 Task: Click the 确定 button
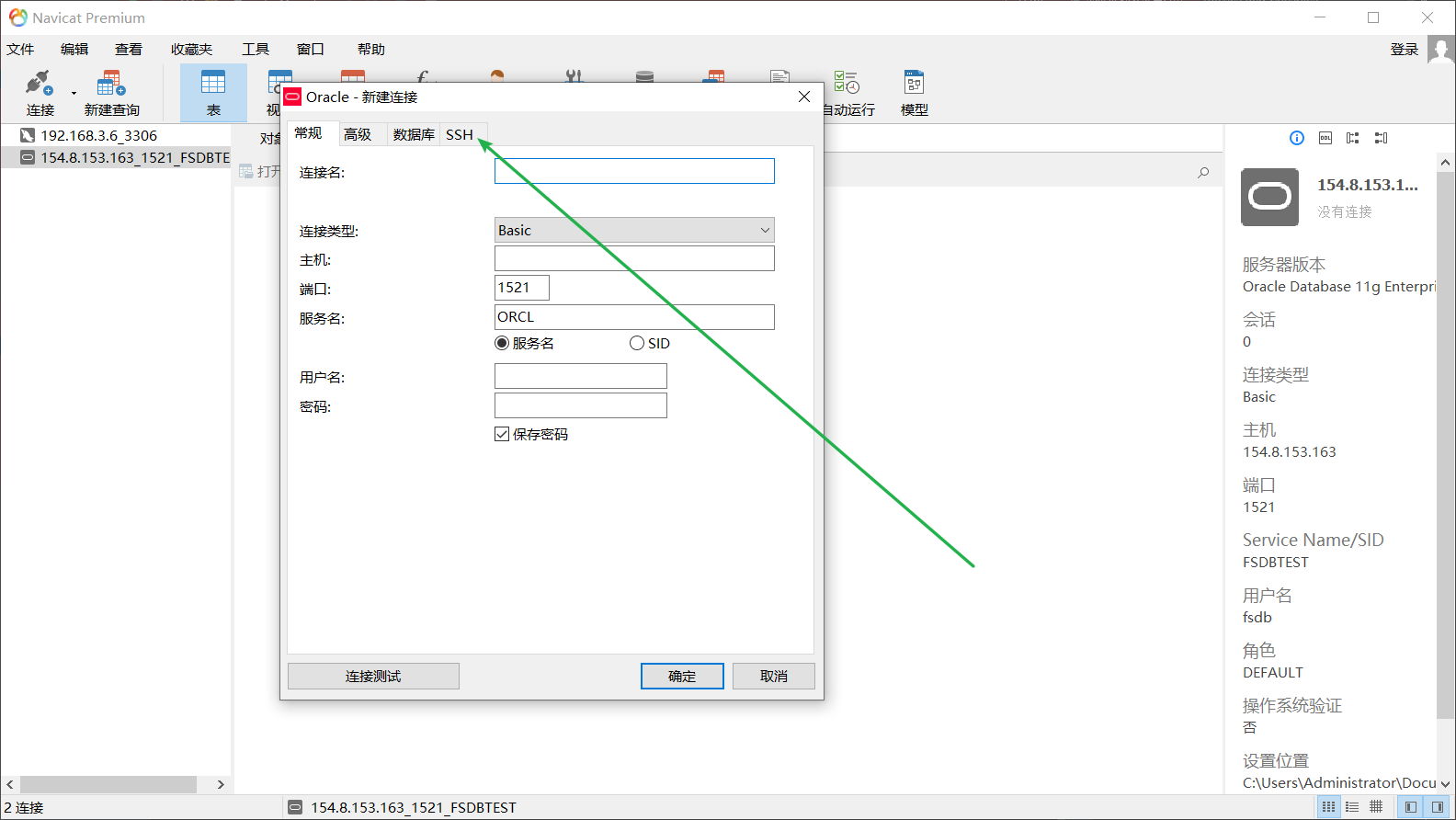coord(682,676)
